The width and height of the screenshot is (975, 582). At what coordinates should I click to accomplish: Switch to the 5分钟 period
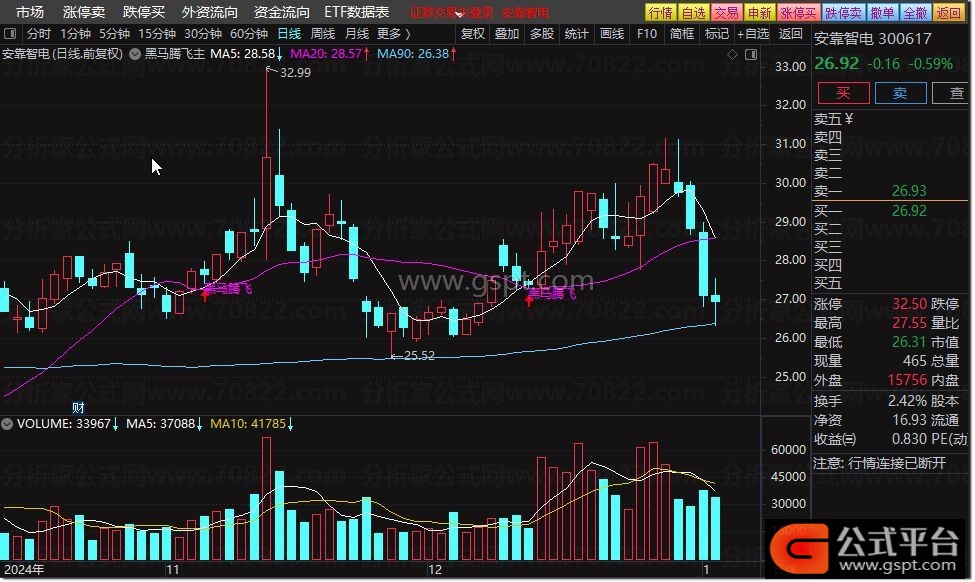114,34
